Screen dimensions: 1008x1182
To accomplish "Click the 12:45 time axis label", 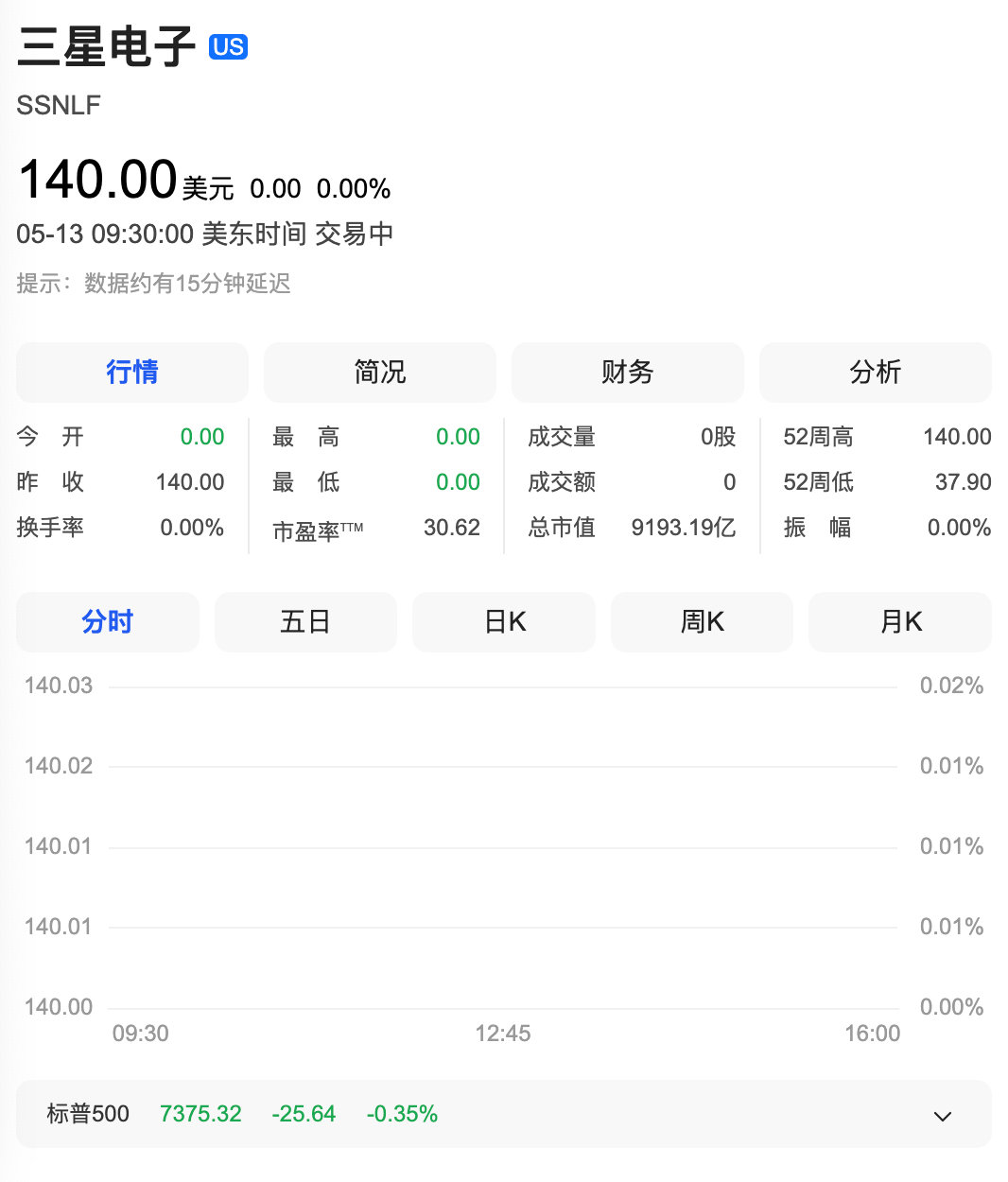I will 503,1034.
